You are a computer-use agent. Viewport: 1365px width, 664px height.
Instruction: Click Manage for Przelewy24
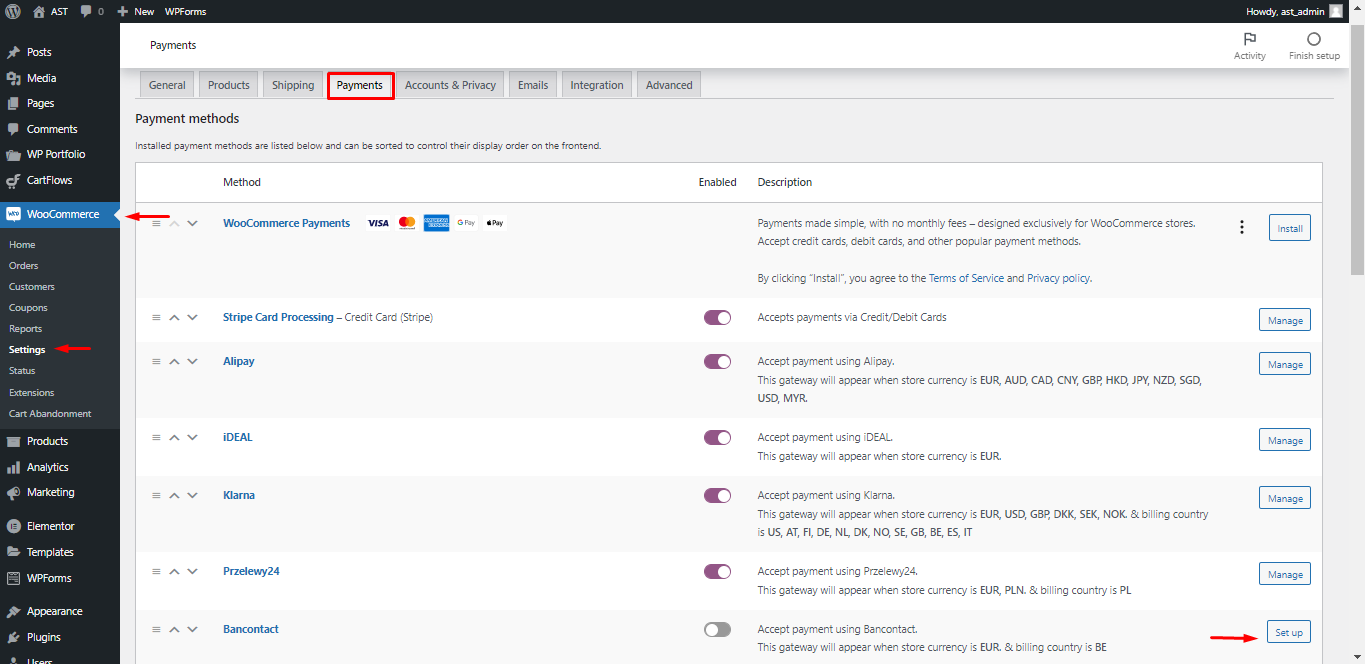click(1285, 574)
